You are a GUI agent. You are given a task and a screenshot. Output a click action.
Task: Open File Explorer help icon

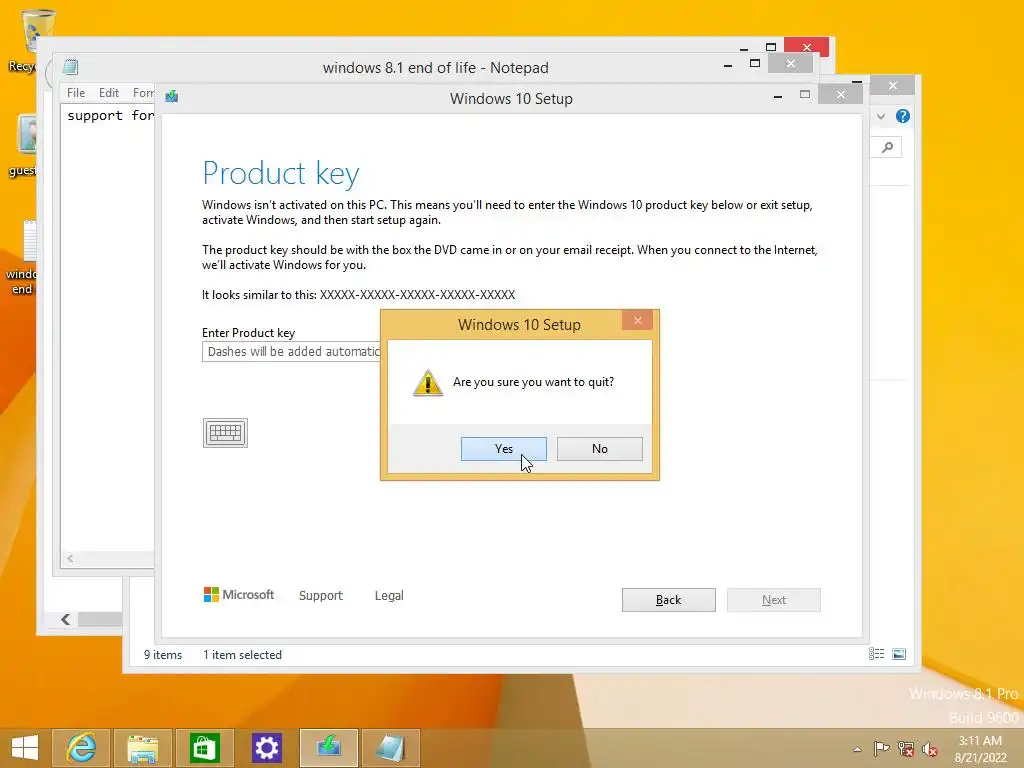pos(903,116)
